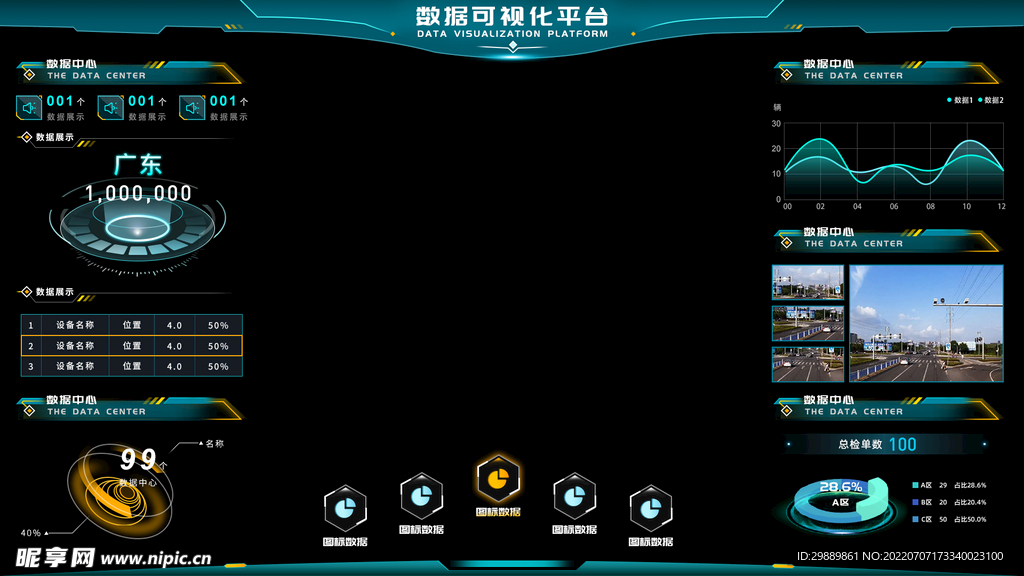Open the bottom small traffic camera thumbnail
Image resolution: width=1024 pixels, height=576 pixels.
(x=808, y=364)
